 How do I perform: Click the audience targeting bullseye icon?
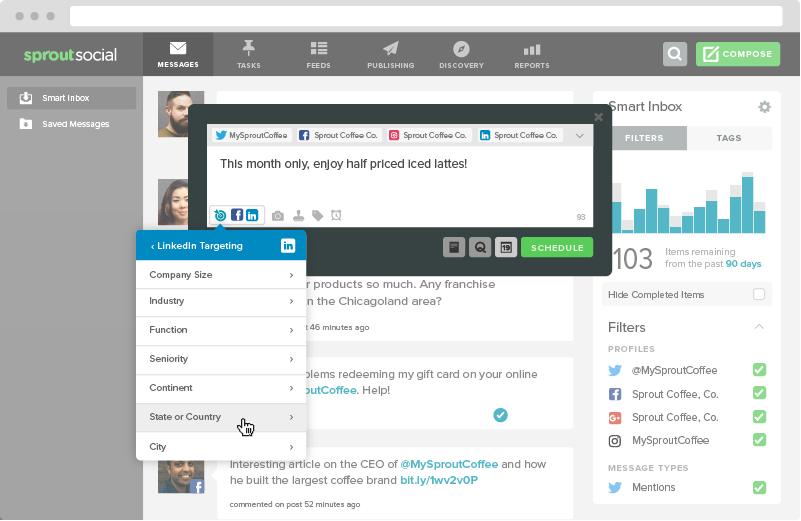pos(220,216)
